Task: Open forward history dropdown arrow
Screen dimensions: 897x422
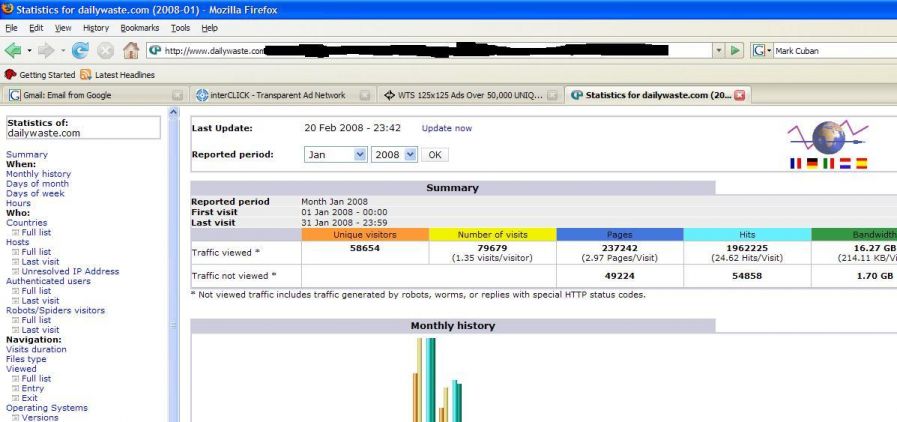Action: 62,51
